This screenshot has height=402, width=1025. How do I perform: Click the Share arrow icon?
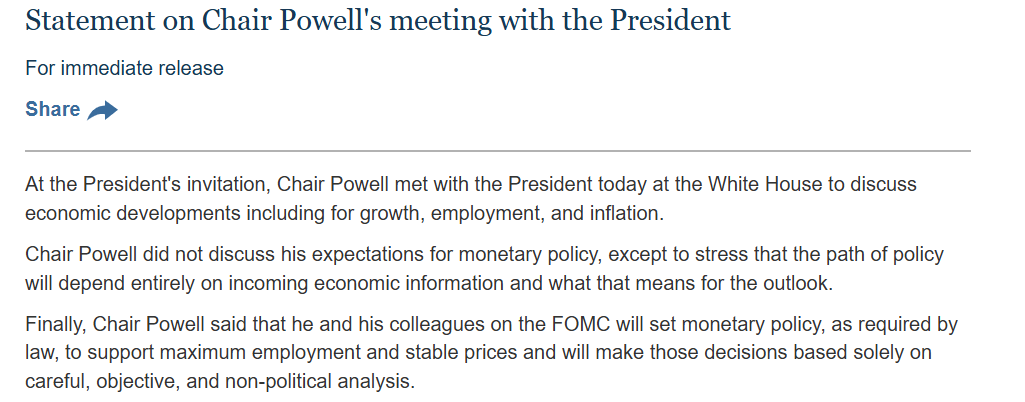click(x=103, y=110)
